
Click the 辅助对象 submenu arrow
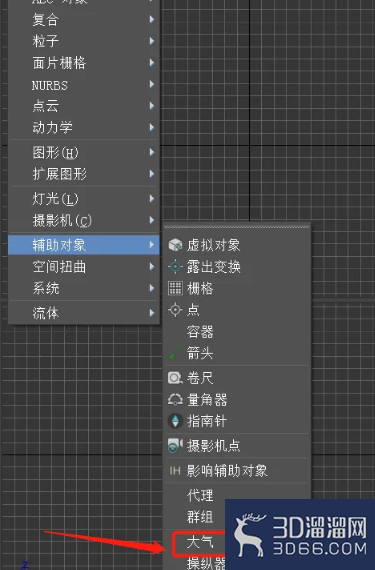tap(152, 245)
